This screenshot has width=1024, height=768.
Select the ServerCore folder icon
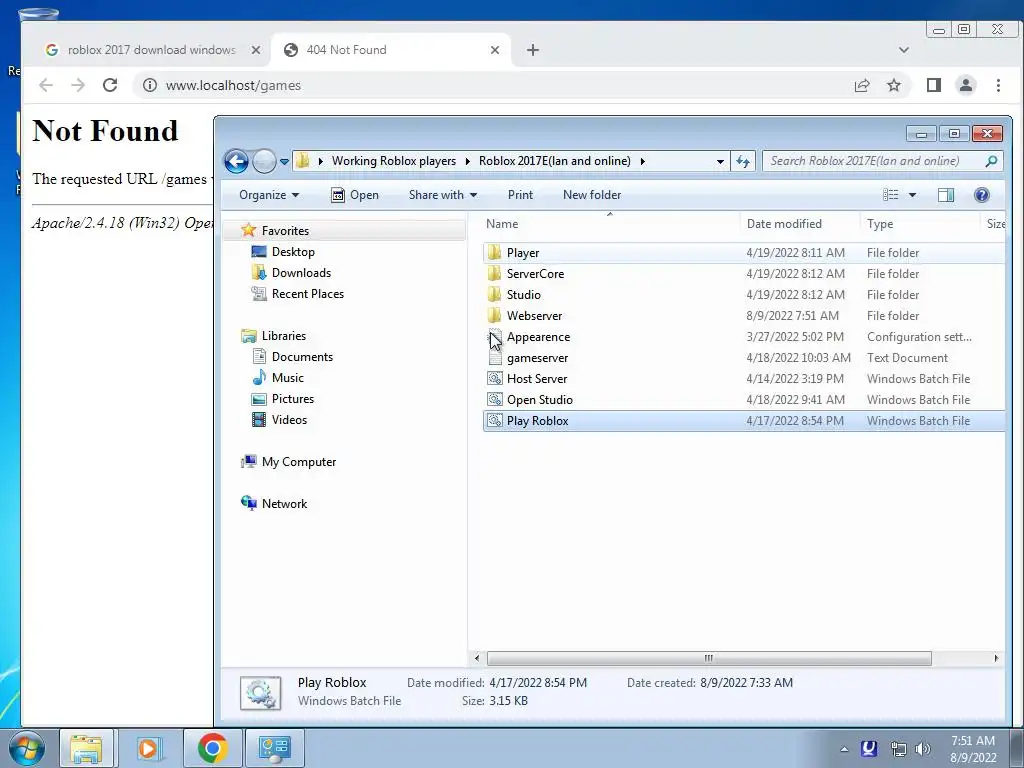[494, 274]
